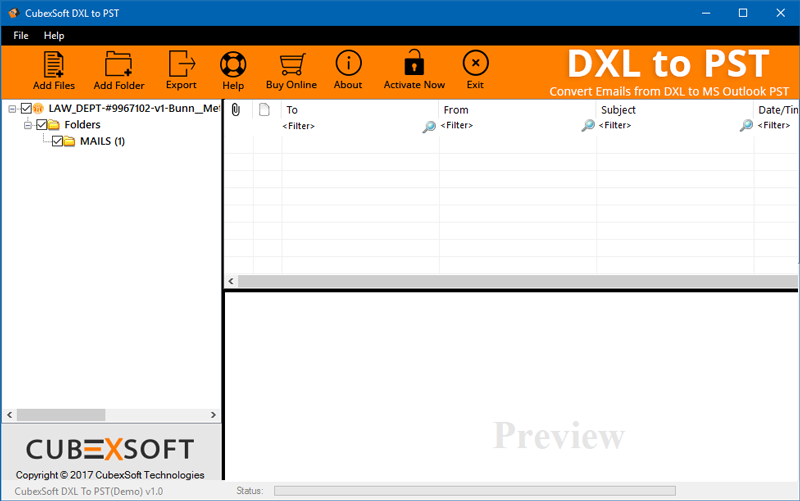Maximize the CubexSoft window
Viewport: 800px width, 501px height.
click(743, 13)
